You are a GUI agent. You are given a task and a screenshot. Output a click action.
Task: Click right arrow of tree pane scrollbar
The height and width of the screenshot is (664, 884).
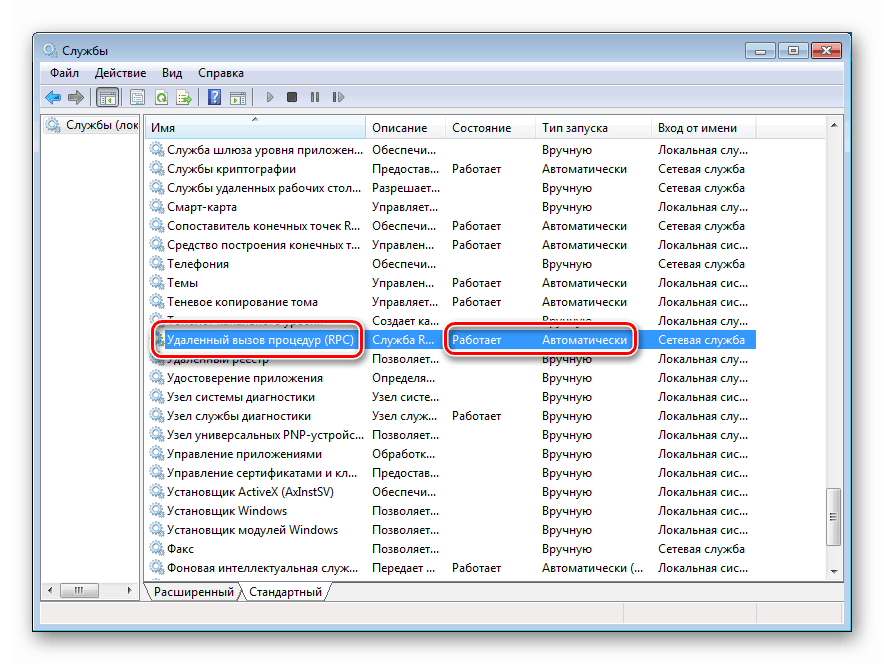130,590
